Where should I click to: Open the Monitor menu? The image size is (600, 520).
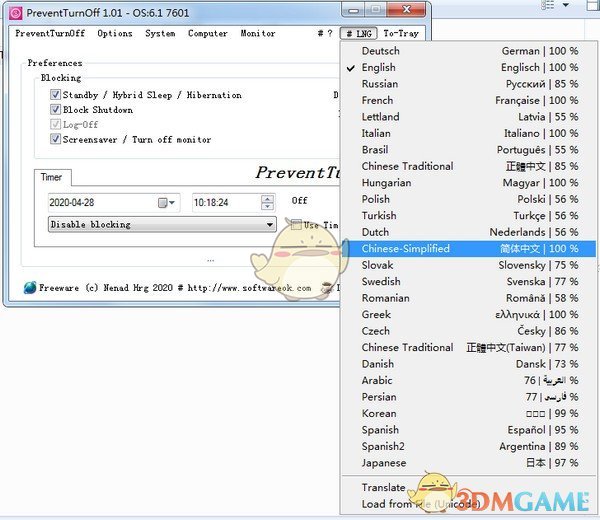(x=258, y=34)
